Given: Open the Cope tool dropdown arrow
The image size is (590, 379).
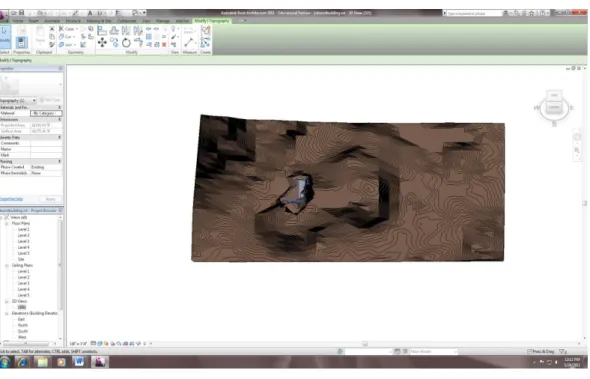Looking at the screenshot, I should (x=77, y=29).
